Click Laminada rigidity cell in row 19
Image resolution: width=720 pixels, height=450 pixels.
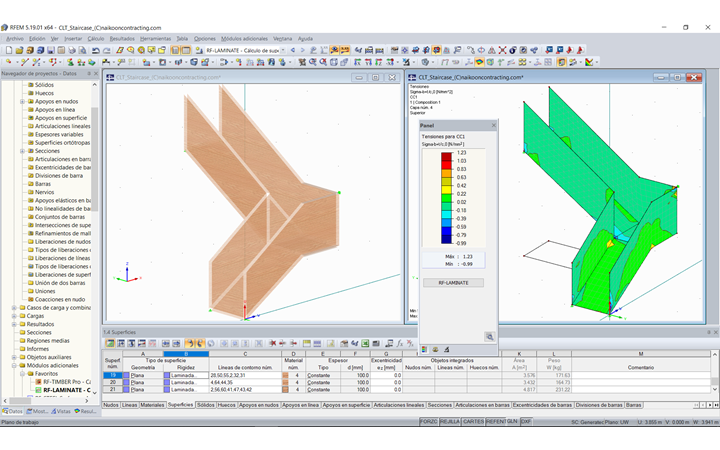pyautogui.click(x=186, y=375)
